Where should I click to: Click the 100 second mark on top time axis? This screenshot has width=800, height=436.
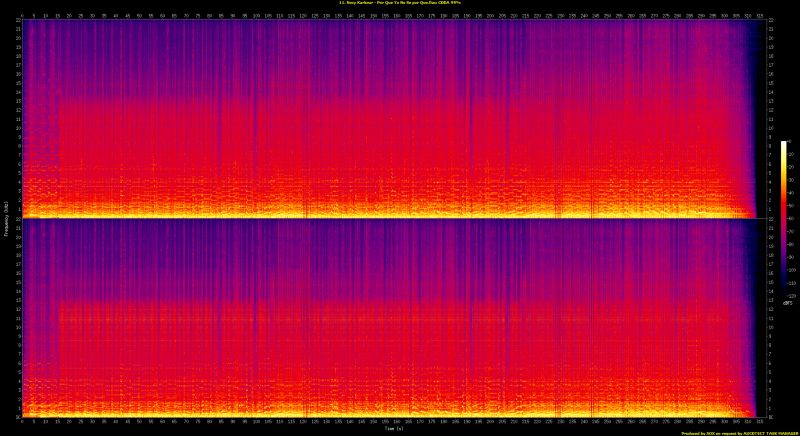pyautogui.click(x=256, y=16)
